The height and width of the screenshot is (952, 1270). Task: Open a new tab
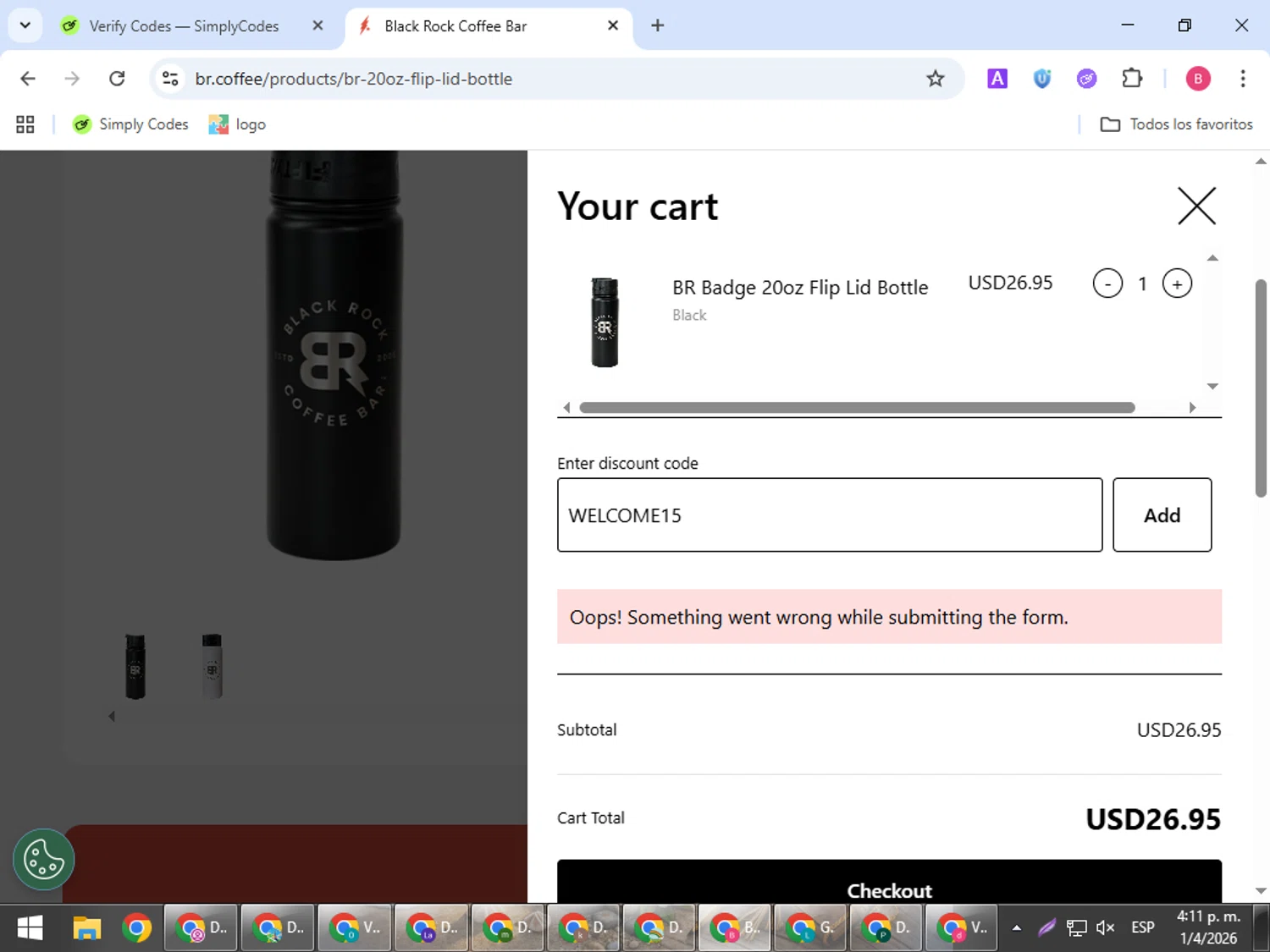(657, 25)
